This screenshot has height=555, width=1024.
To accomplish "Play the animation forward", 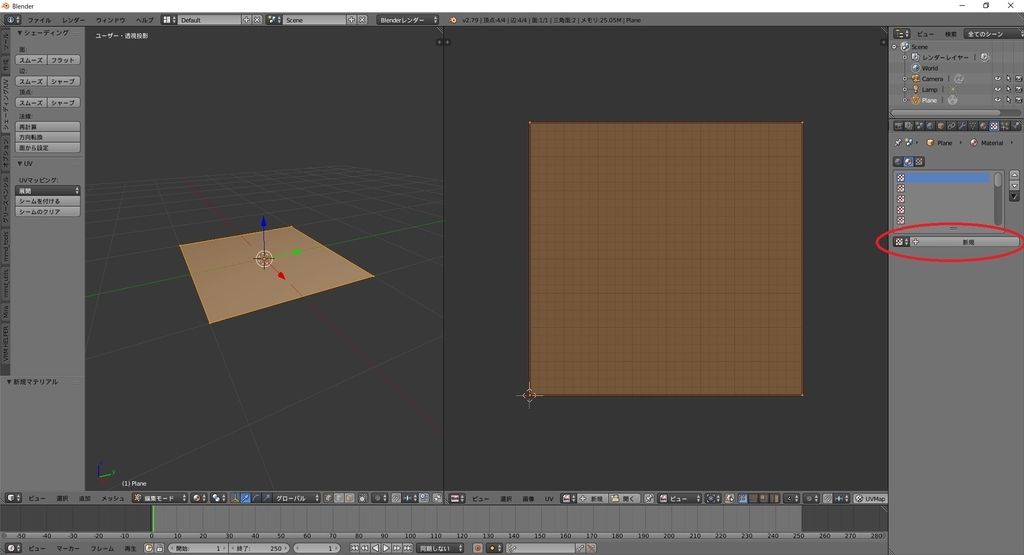I will point(386,548).
